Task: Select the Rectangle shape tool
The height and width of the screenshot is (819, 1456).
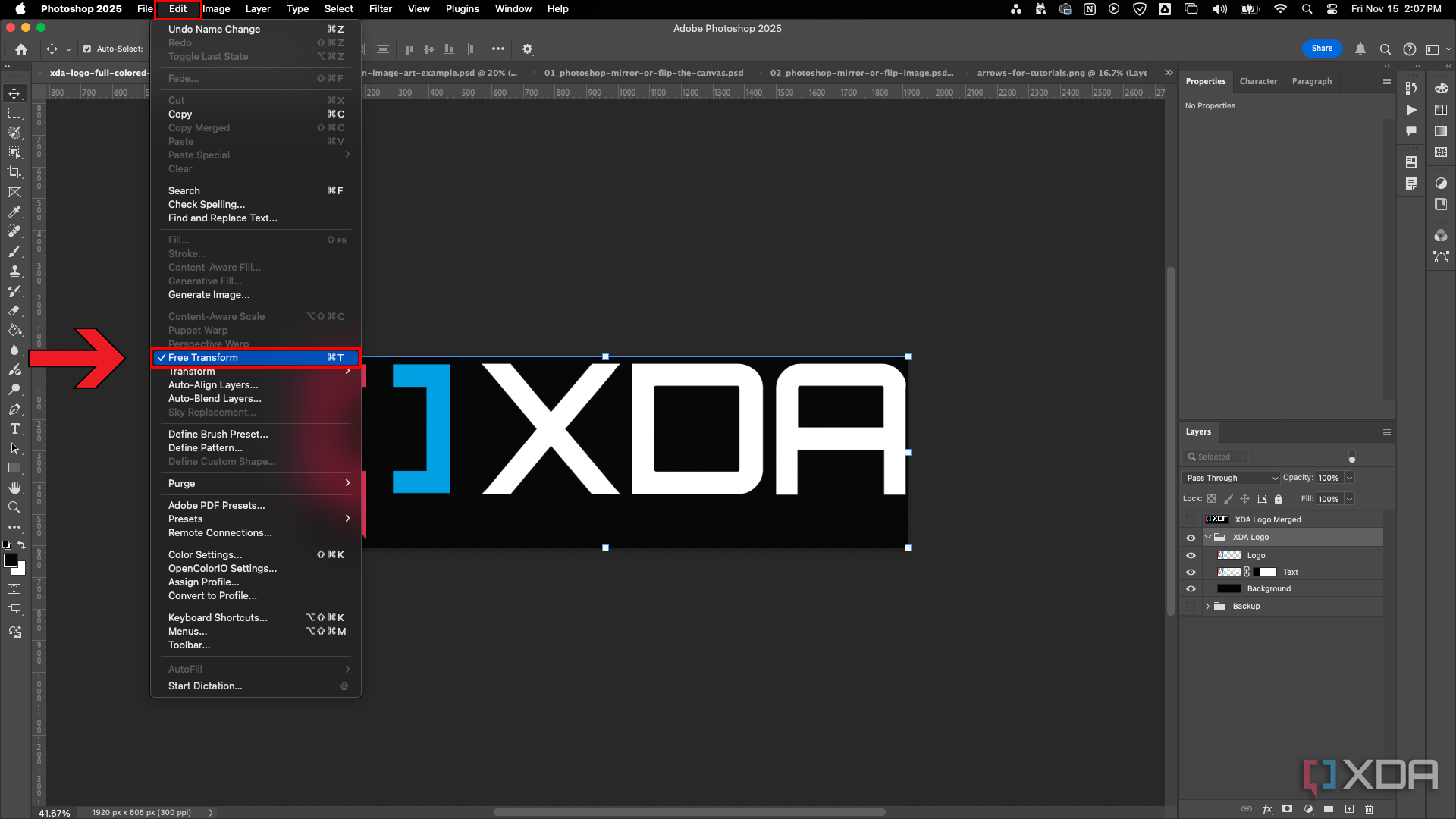Action: (14, 468)
